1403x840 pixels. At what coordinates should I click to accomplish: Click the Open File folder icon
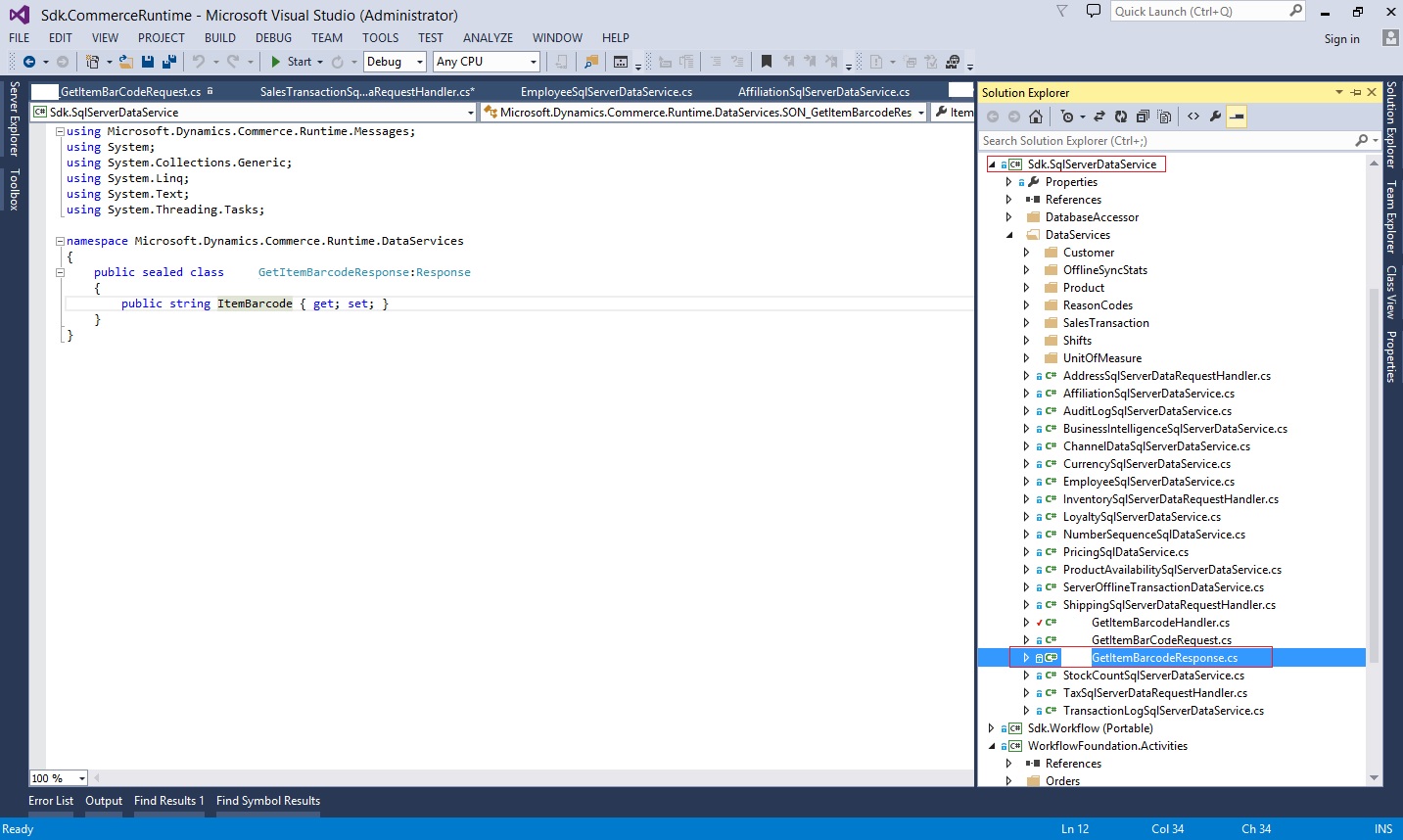(125, 62)
